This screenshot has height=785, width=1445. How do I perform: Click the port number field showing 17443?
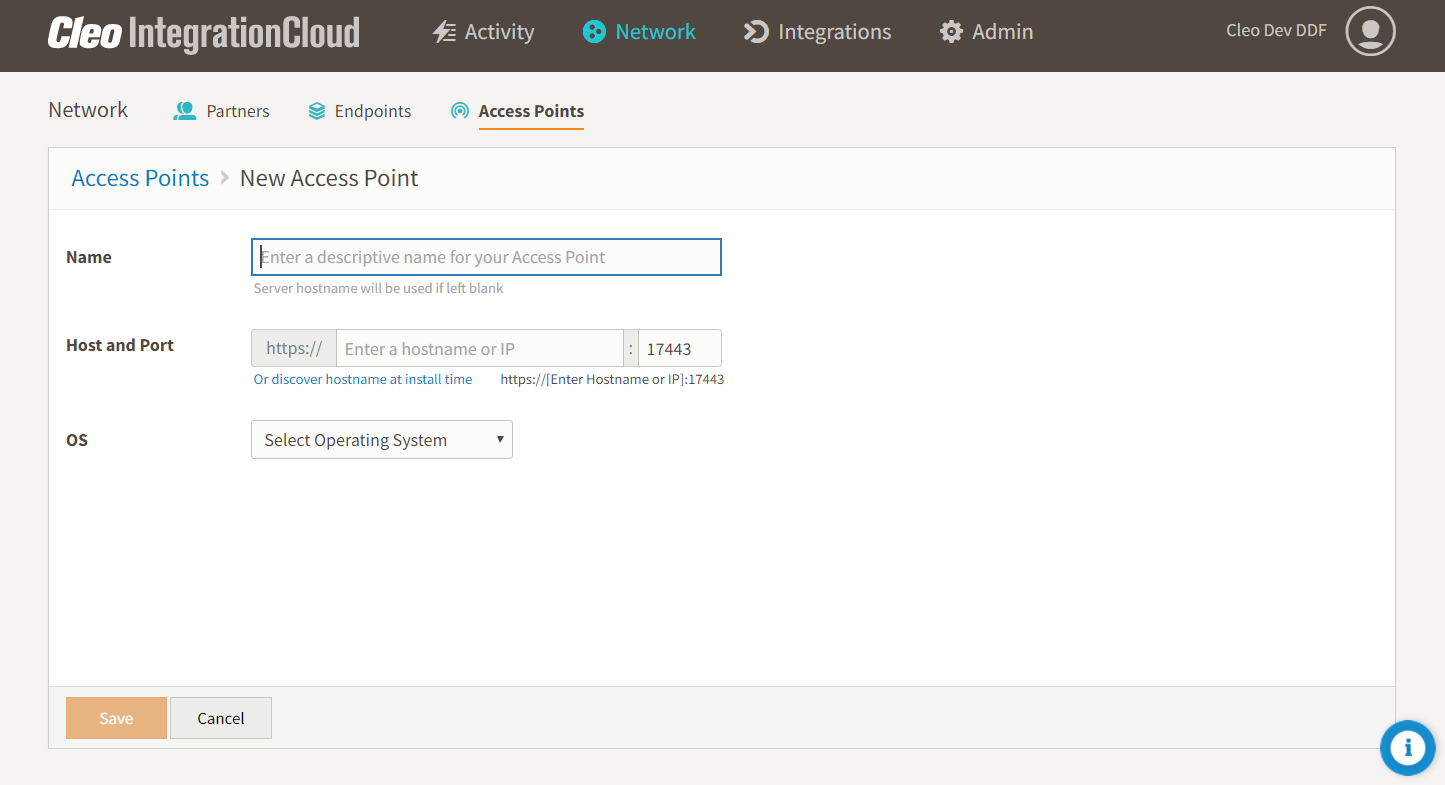[x=679, y=349]
